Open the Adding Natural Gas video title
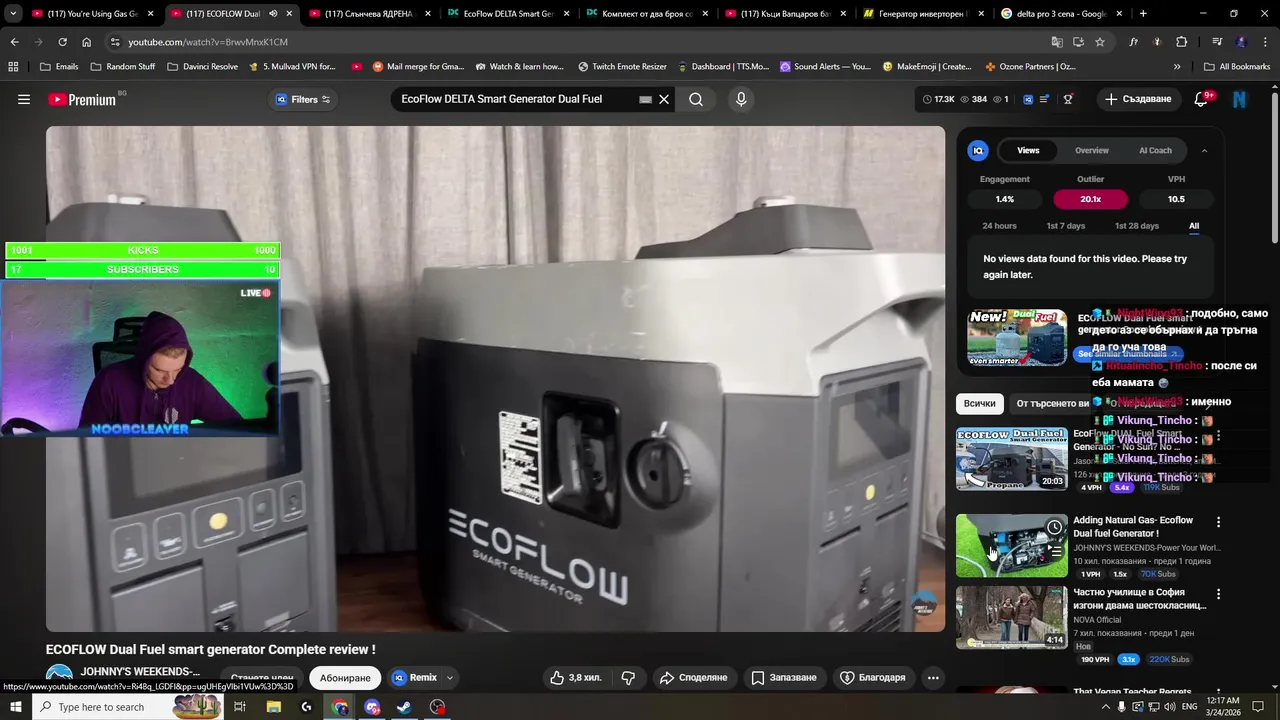 coord(1133,527)
